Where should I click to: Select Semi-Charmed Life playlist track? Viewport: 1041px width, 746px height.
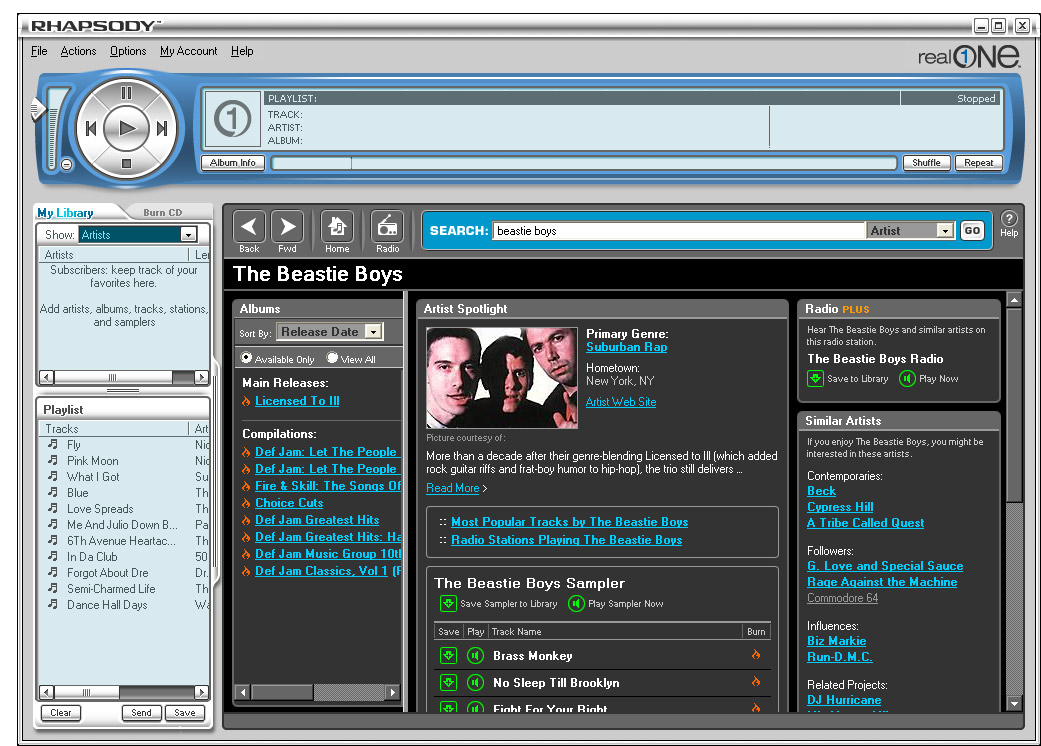coord(111,588)
